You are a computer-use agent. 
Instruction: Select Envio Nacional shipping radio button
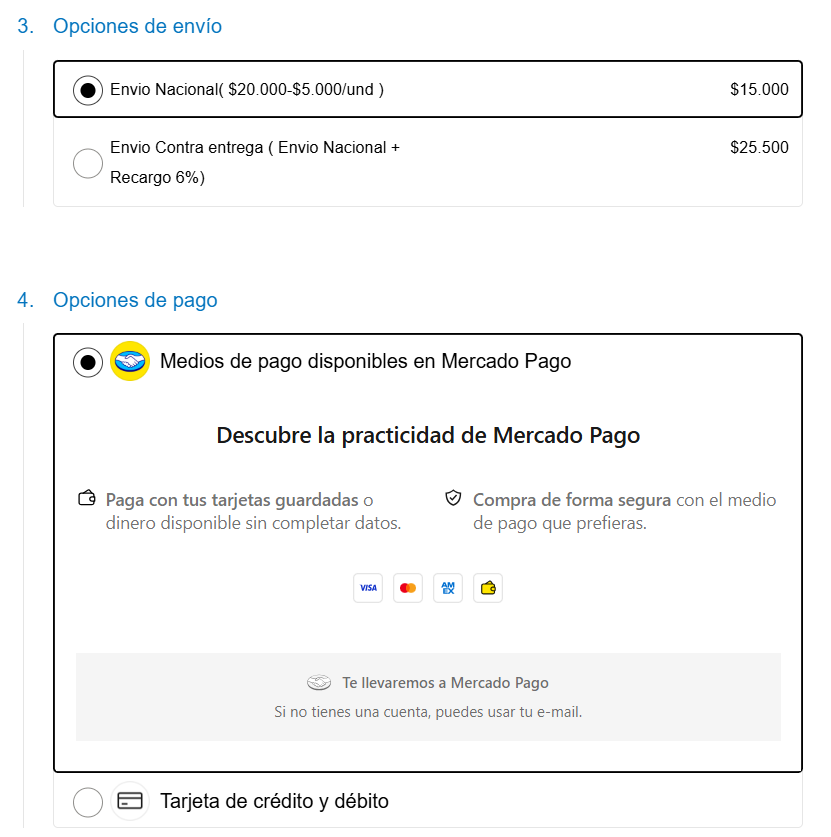88,90
